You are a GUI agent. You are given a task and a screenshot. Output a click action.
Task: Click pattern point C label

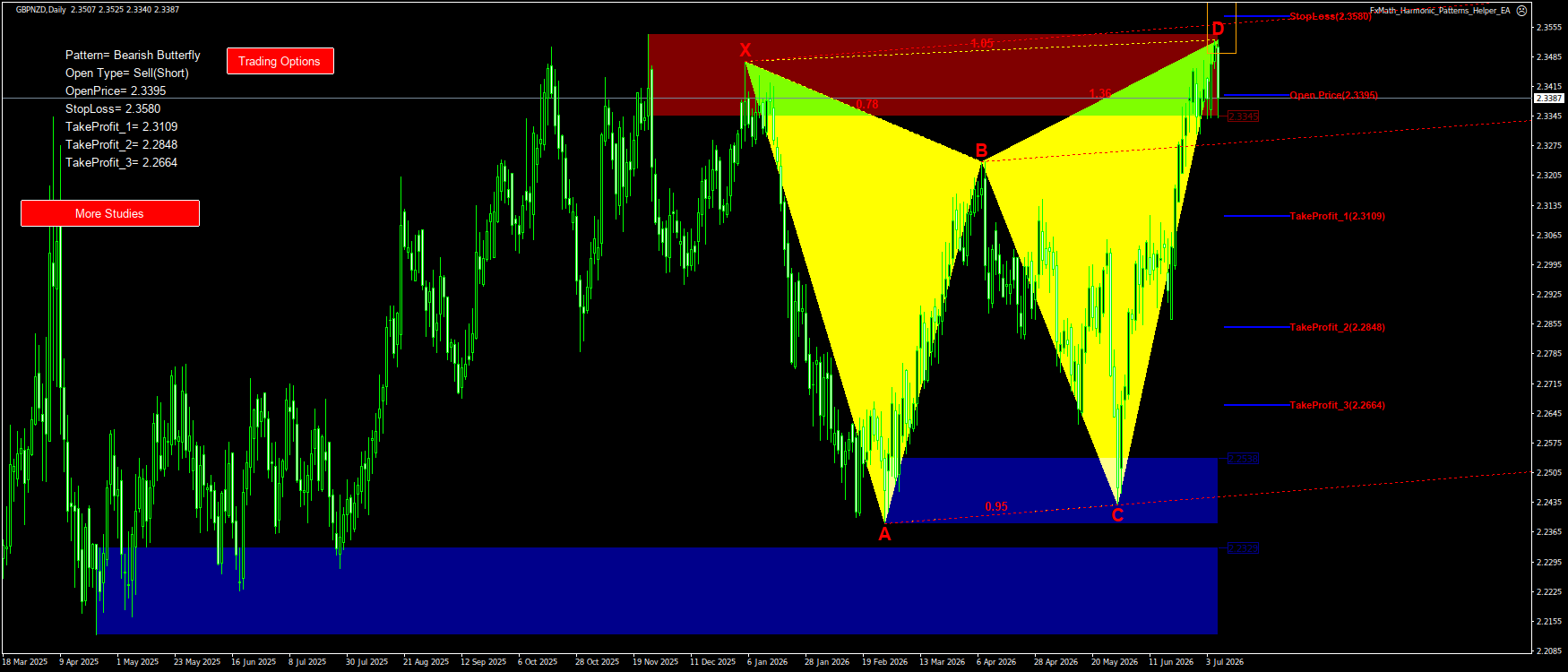click(x=1117, y=515)
